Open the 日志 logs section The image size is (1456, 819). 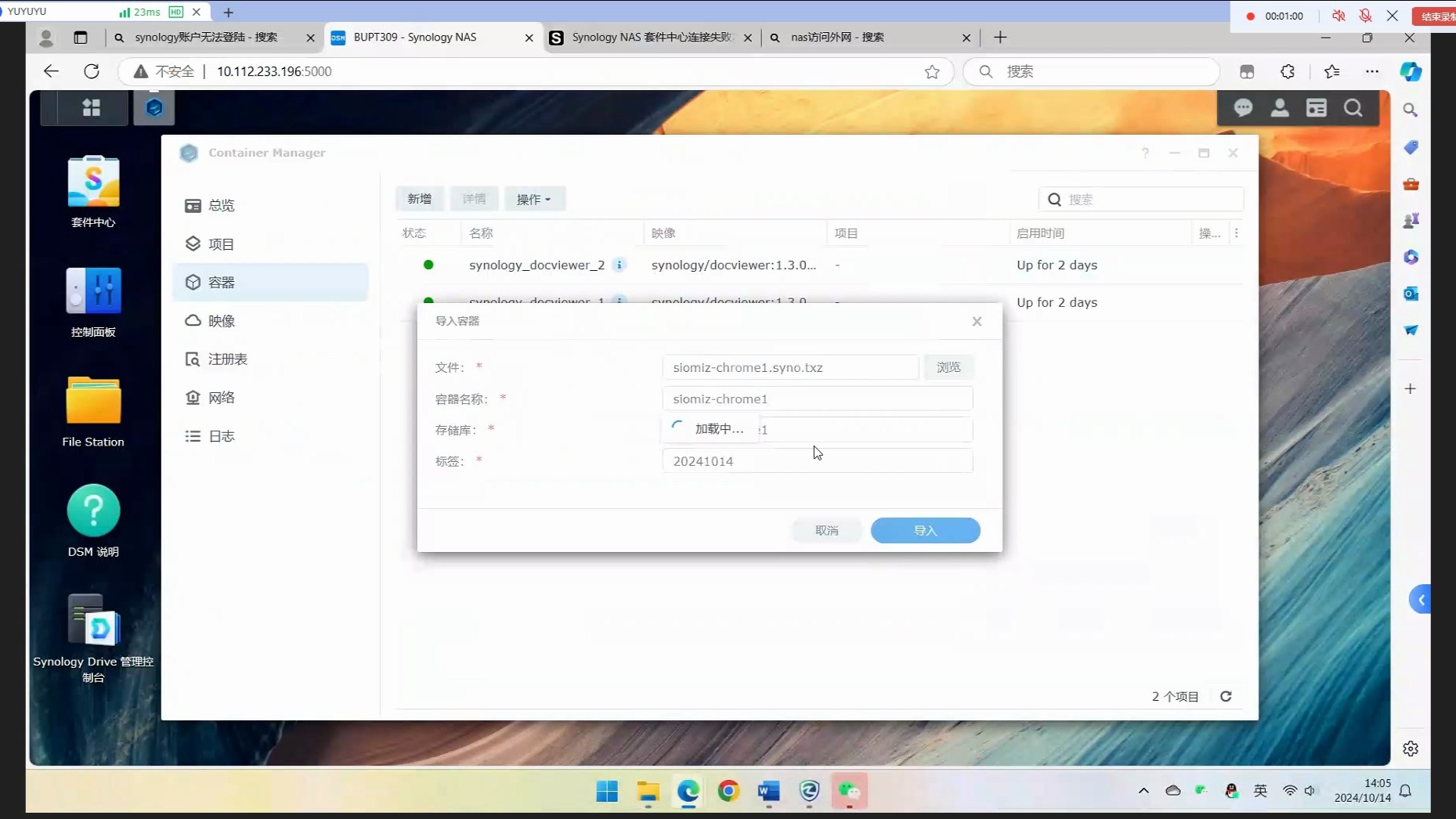(270, 435)
